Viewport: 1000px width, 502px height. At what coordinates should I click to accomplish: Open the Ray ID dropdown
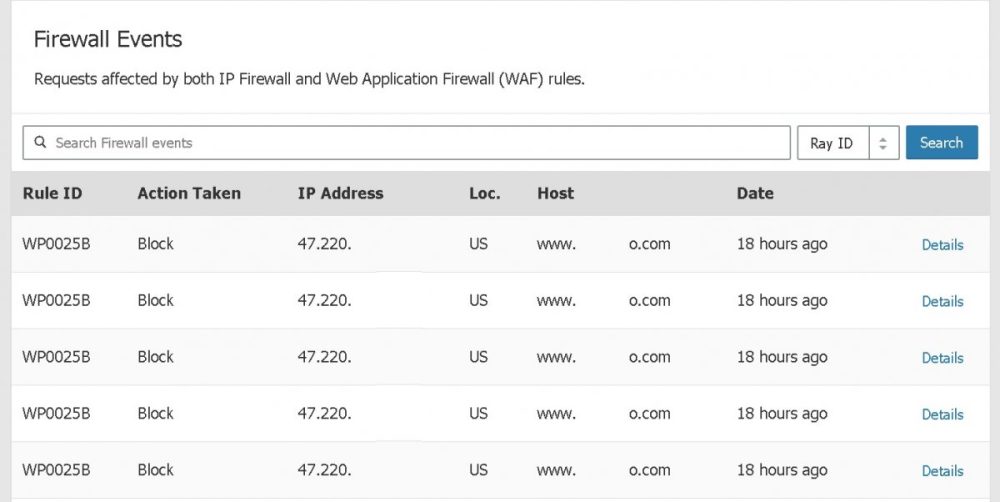[x=848, y=143]
